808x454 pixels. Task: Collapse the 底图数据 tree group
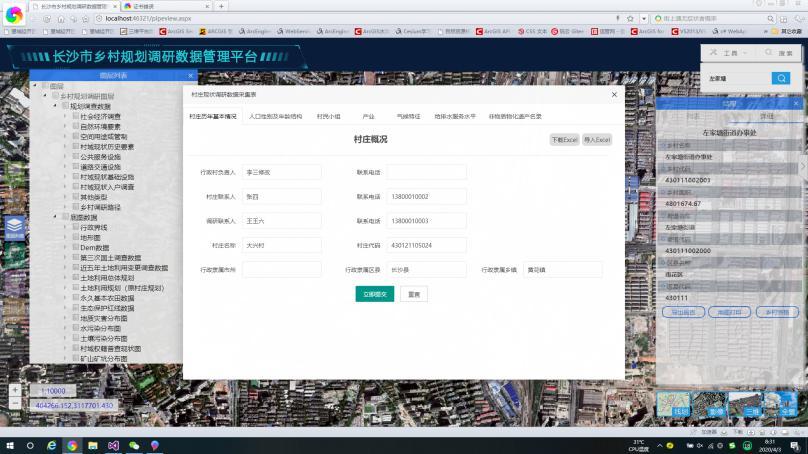click(x=55, y=217)
